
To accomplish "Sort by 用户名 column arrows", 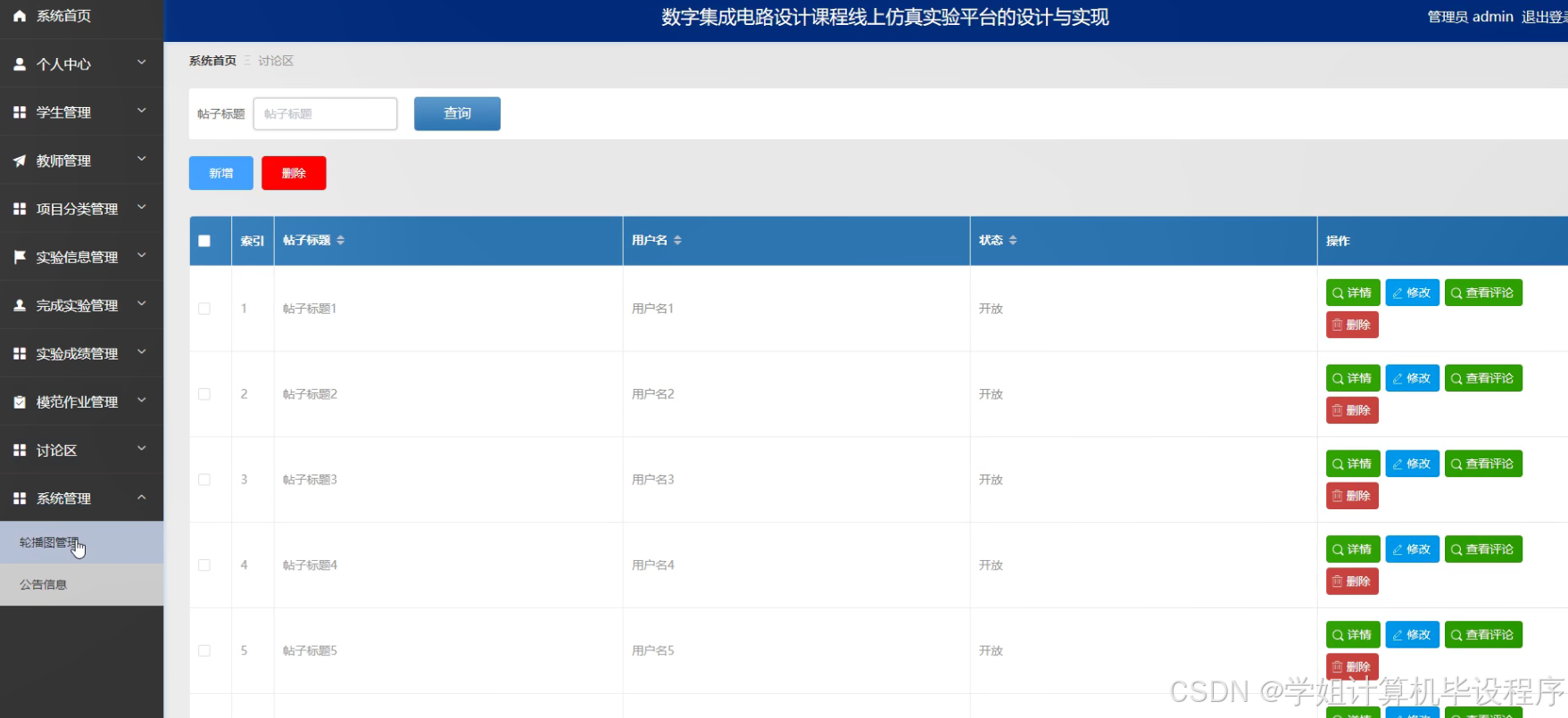I will pyautogui.click(x=677, y=241).
